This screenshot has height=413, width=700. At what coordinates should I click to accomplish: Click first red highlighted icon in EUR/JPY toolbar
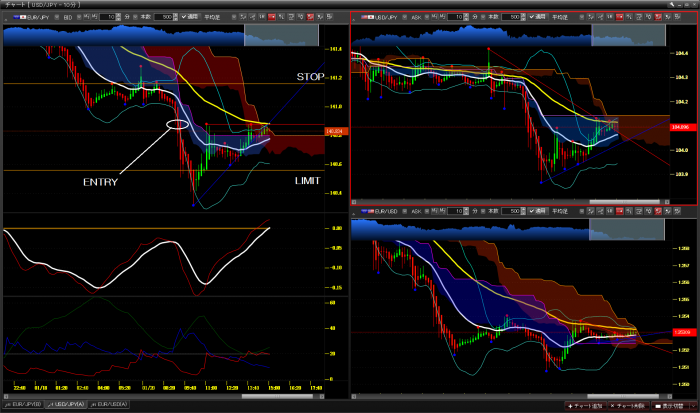(x=271, y=17)
